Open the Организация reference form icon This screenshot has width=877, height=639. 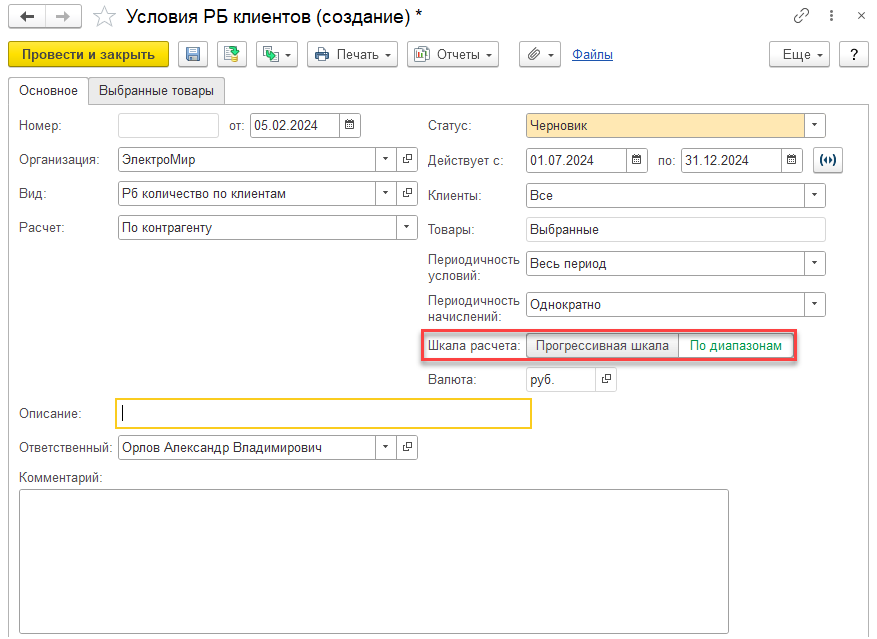coord(407,160)
